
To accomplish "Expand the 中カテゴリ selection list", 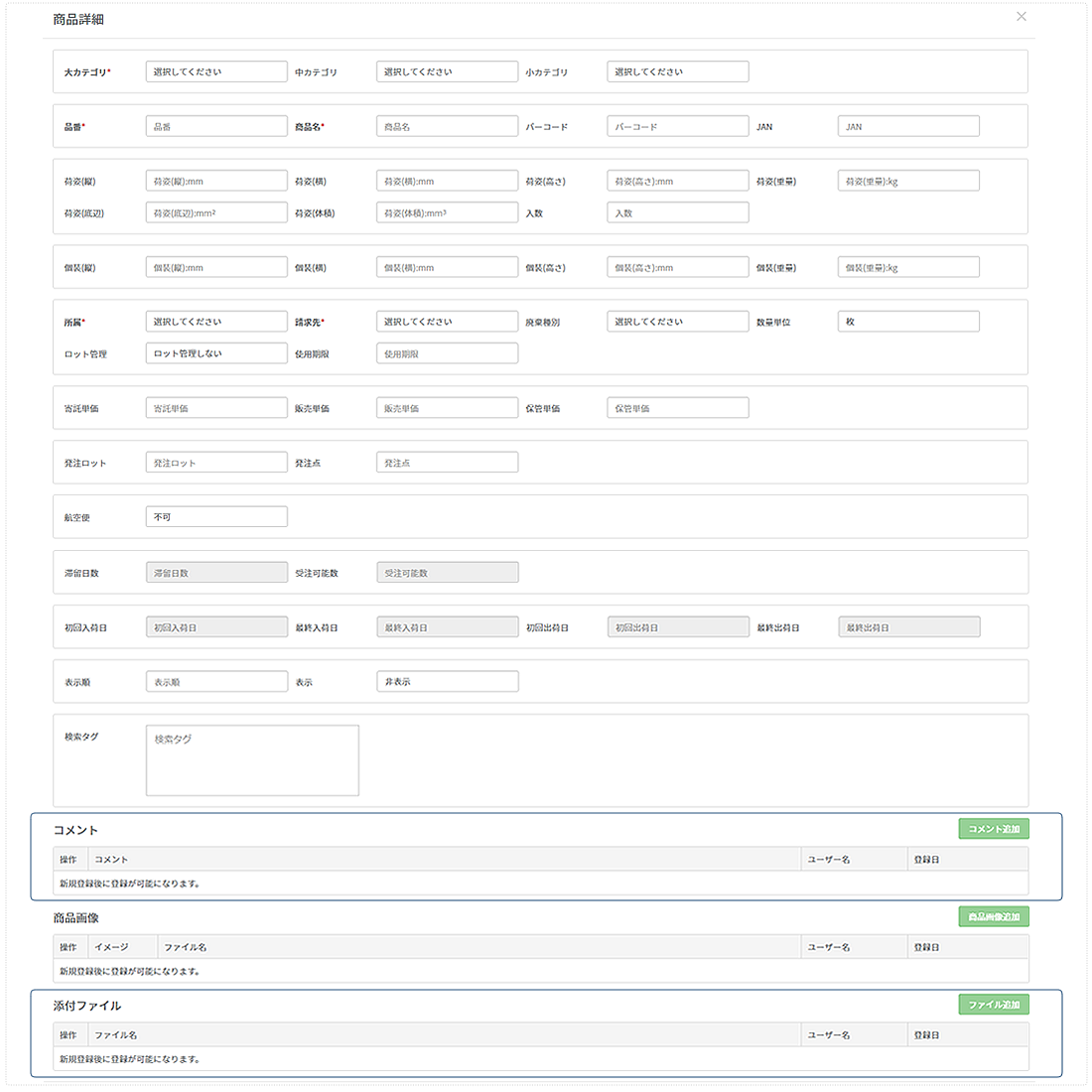I will (x=447, y=71).
